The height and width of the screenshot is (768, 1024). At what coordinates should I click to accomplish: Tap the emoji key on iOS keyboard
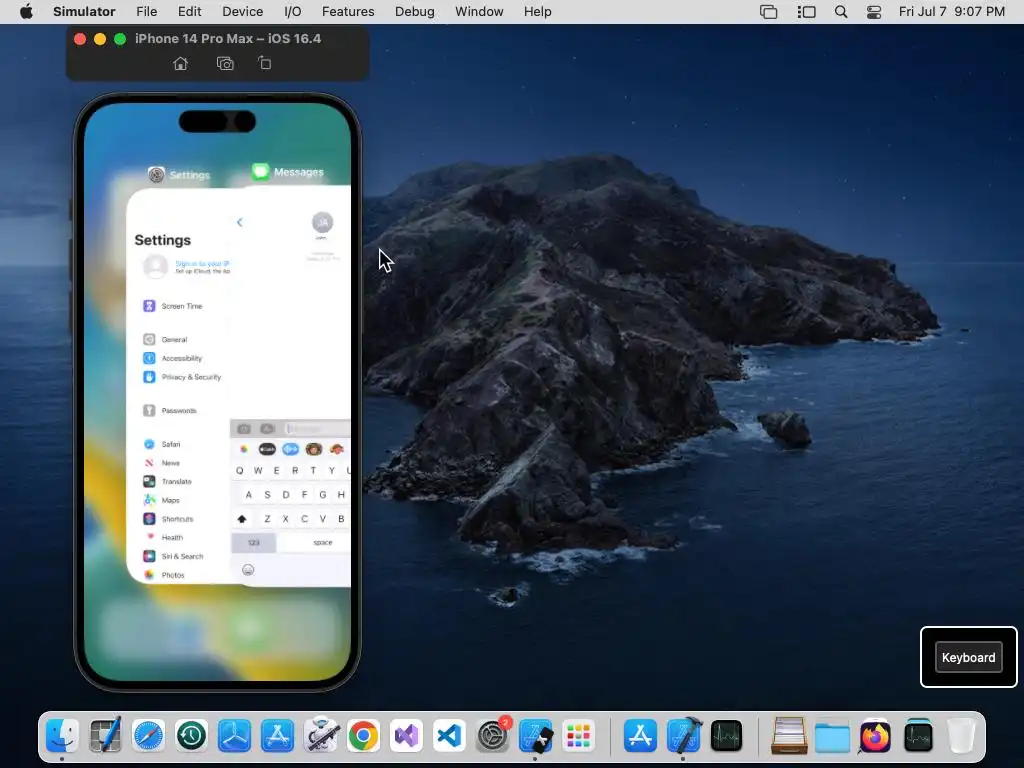click(x=248, y=569)
